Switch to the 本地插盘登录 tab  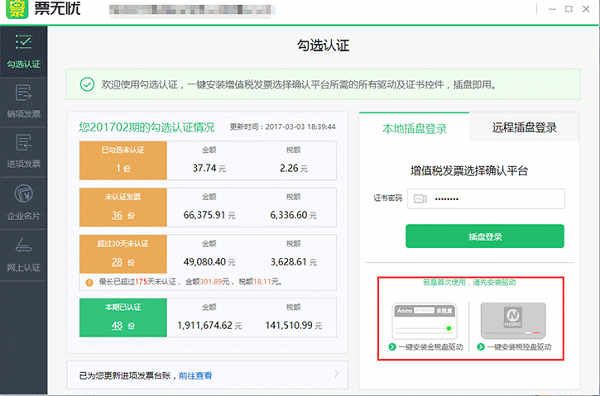(x=414, y=128)
